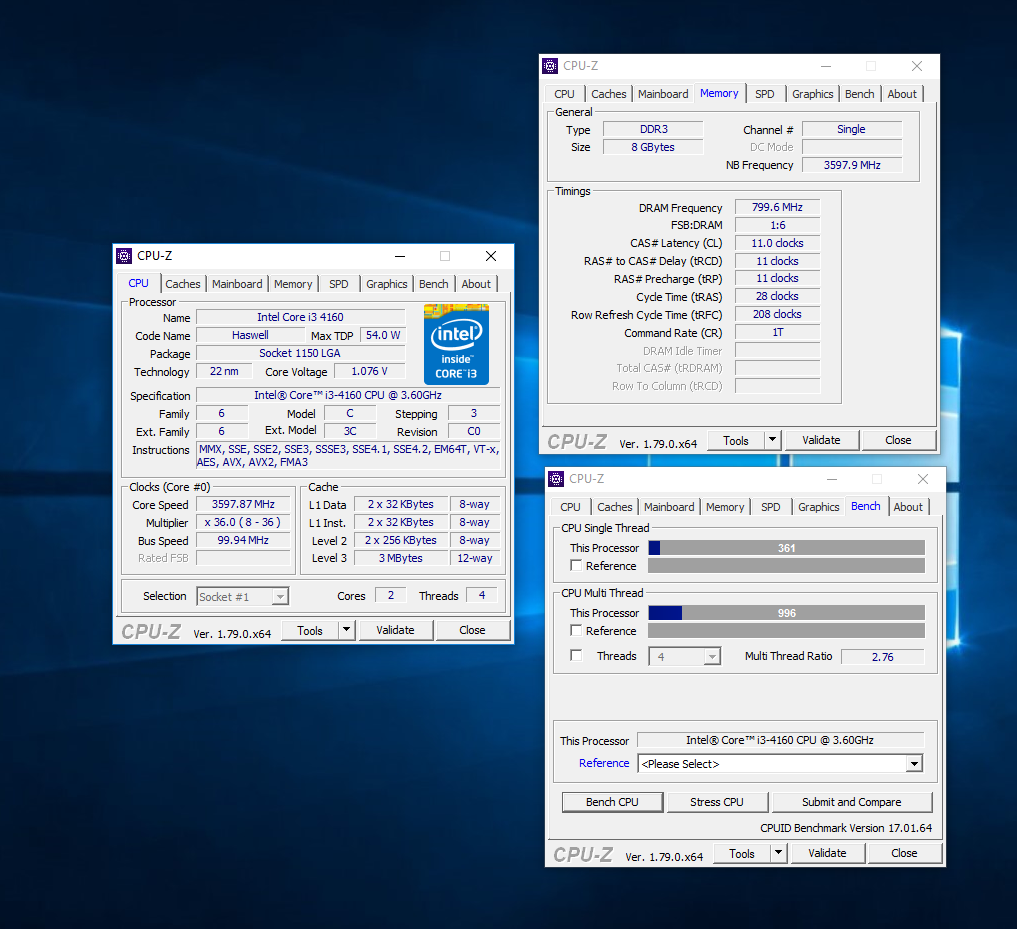Open Memory tab in the CPU window
Image resolution: width=1017 pixels, height=929 pixels.
coord(293,284)
